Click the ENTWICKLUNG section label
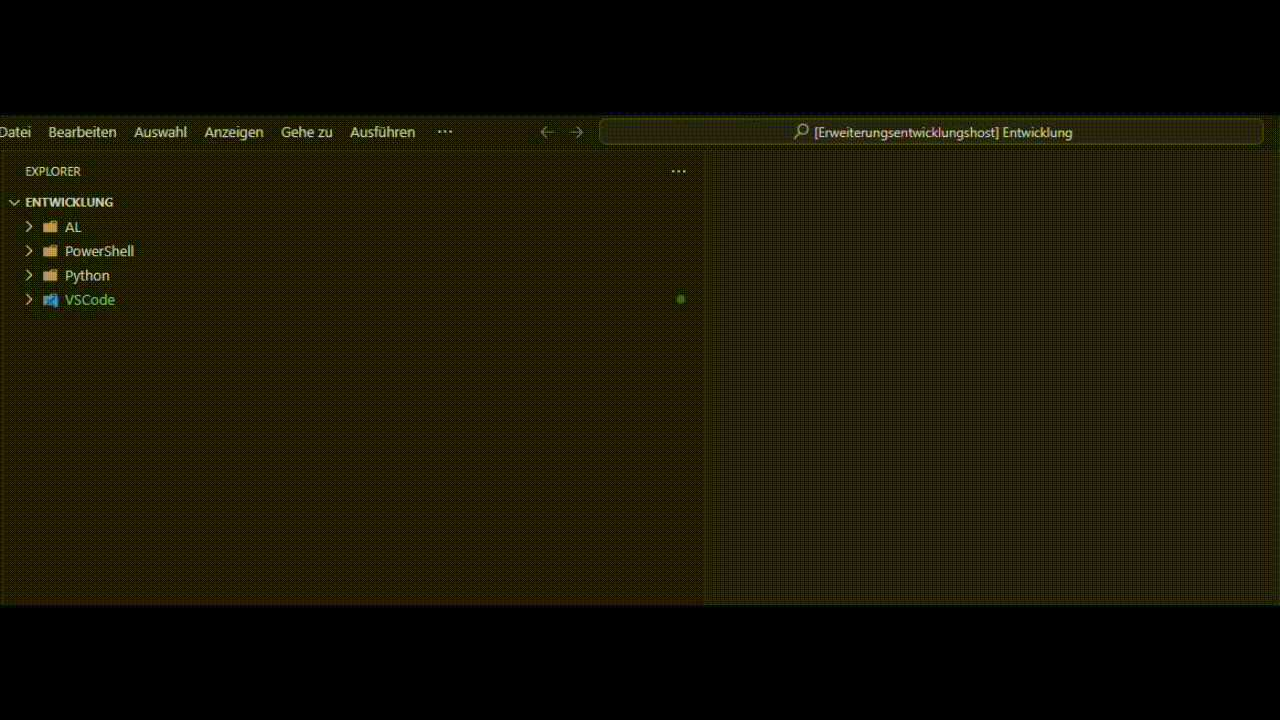The width and height of the screenshot is (1280, 720). click(x=69, y=202)
